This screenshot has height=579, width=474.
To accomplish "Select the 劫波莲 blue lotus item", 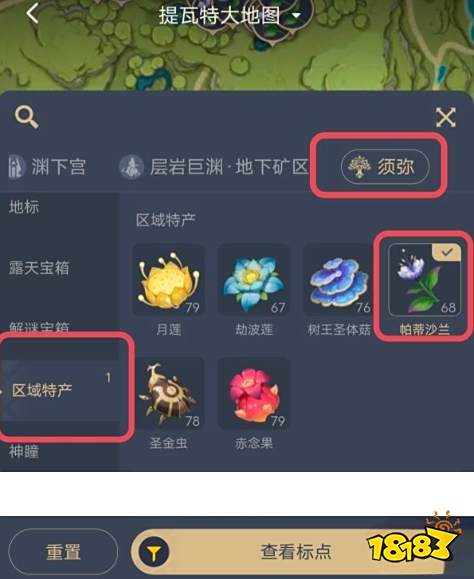I will [254, 289].
